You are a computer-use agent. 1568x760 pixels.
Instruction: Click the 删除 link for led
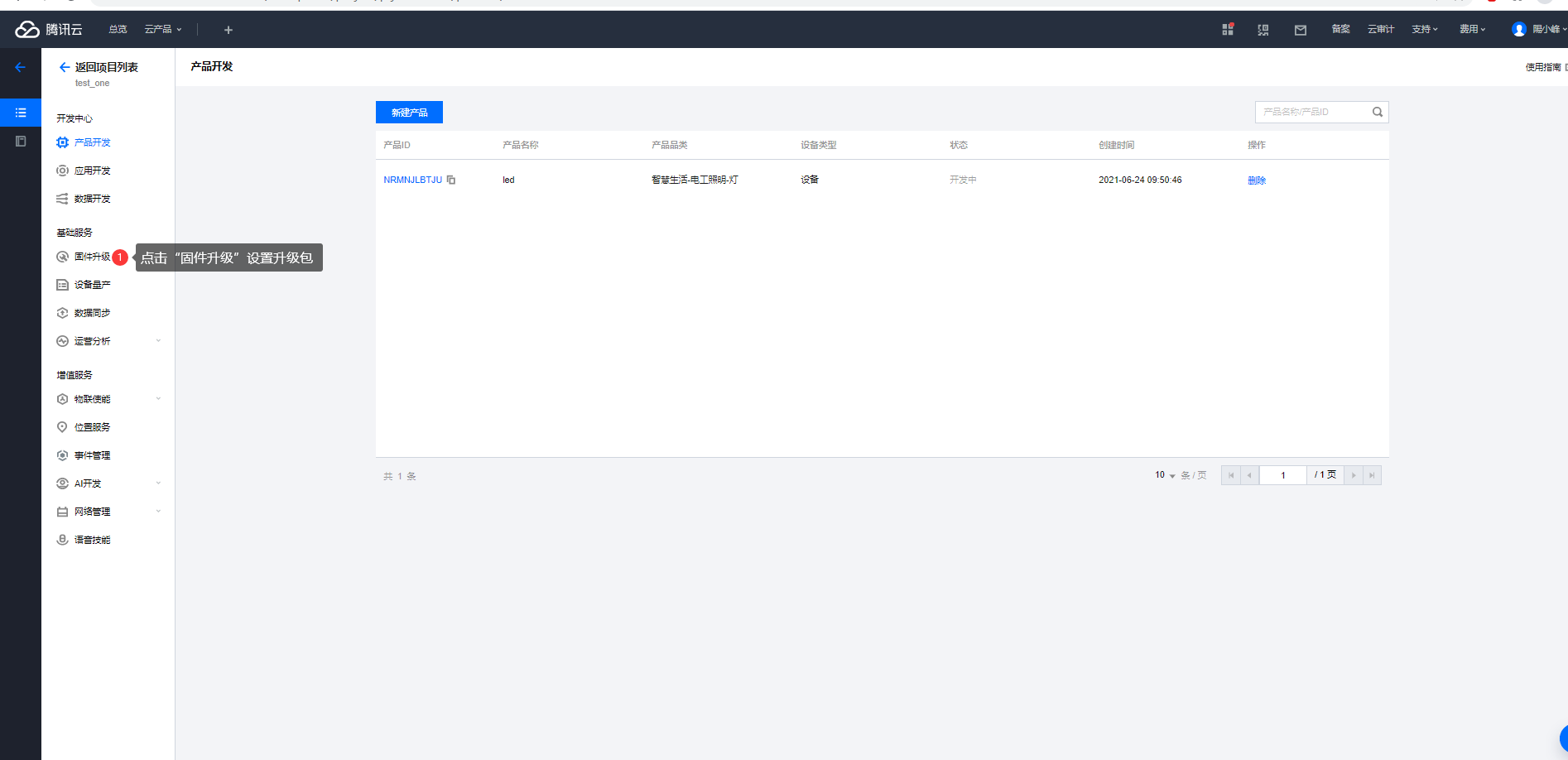coord(1257,180)
